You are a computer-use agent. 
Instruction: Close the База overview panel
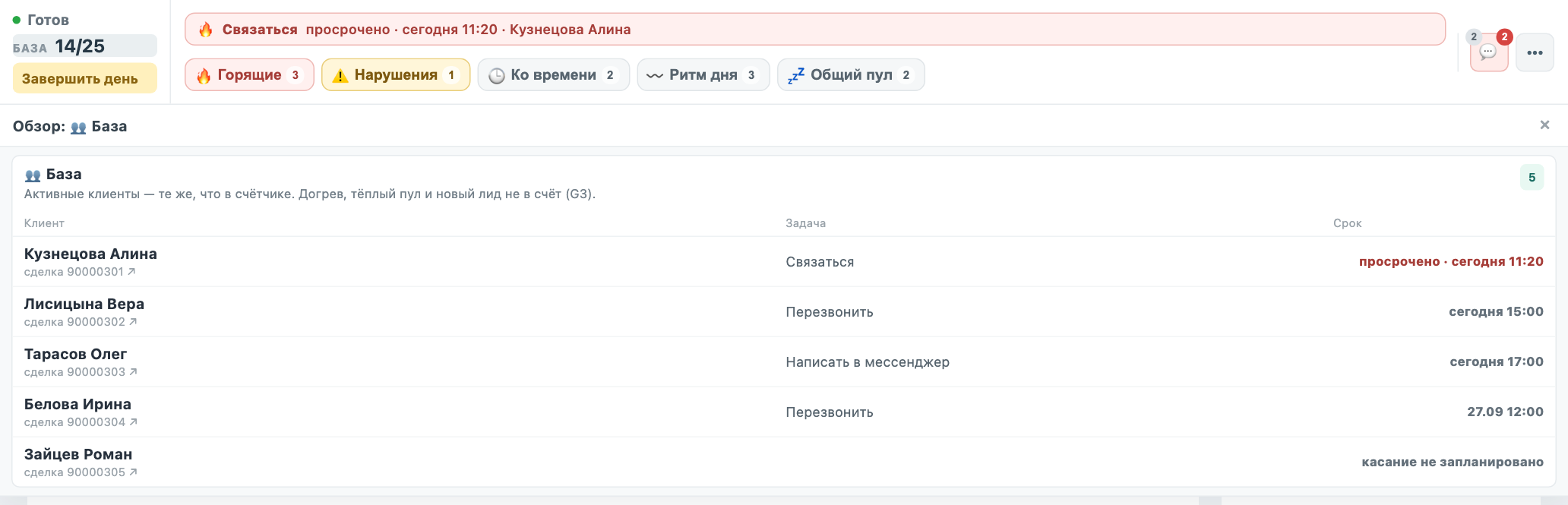(1544, 125)
